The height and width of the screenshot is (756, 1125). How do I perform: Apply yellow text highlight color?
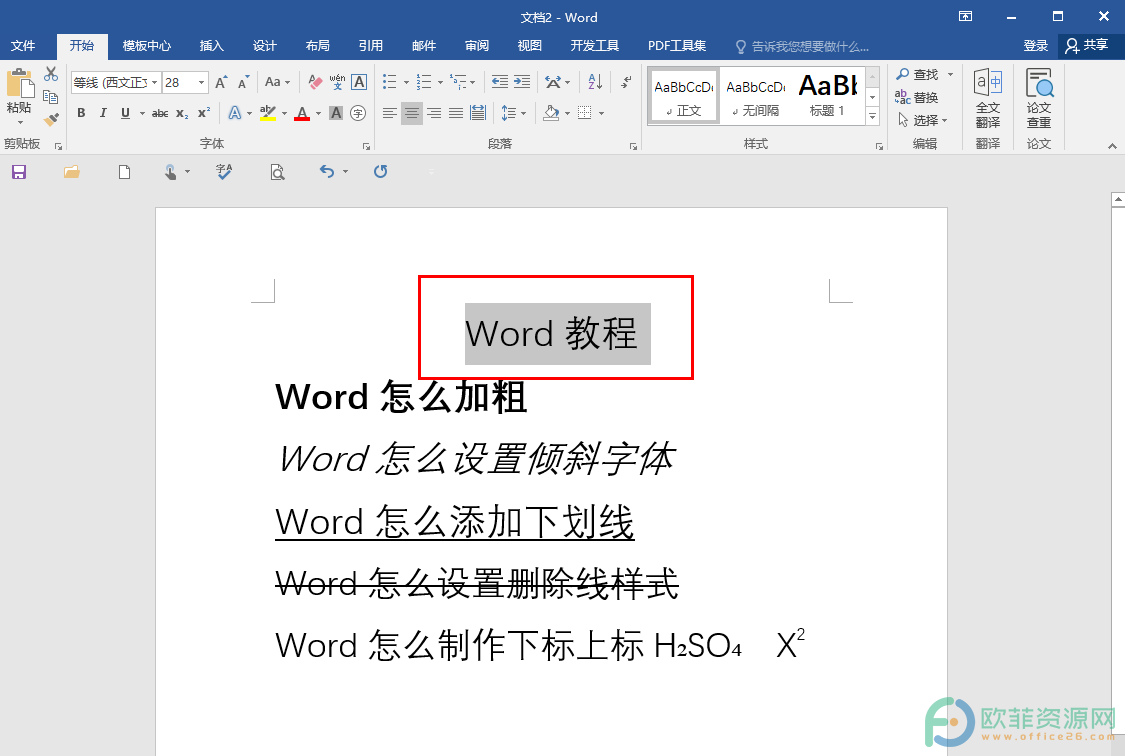268,113
